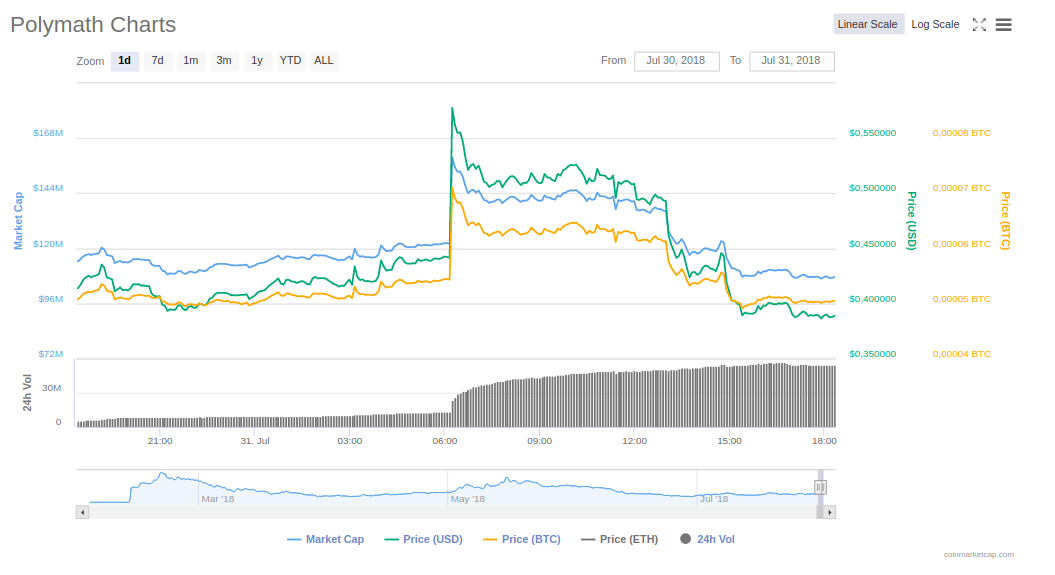1055x575 pixels.
Task: Click the $96M axis label
Action: pos(50,299)
